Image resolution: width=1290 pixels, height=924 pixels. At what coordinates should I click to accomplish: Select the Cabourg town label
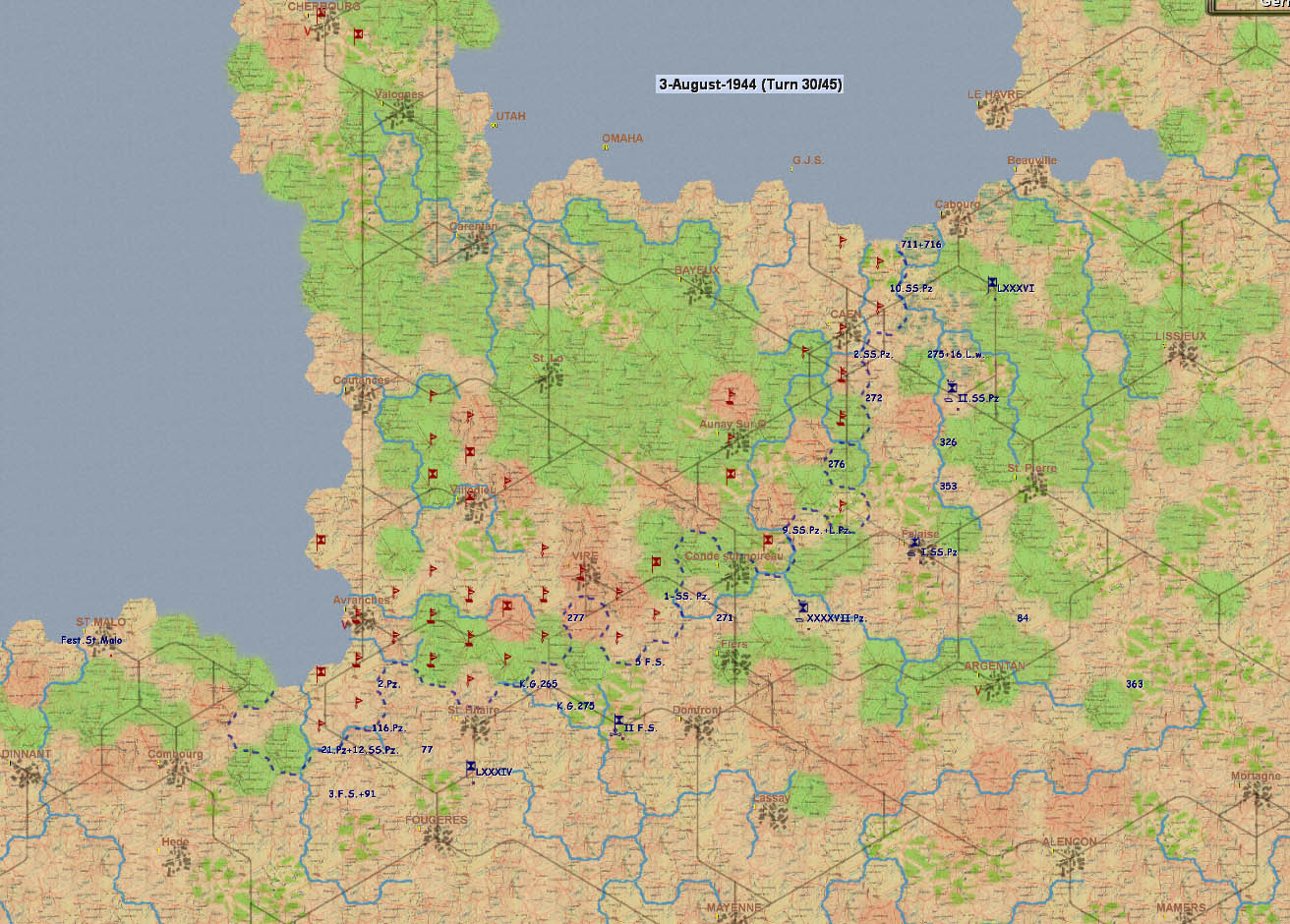(958, 204)
